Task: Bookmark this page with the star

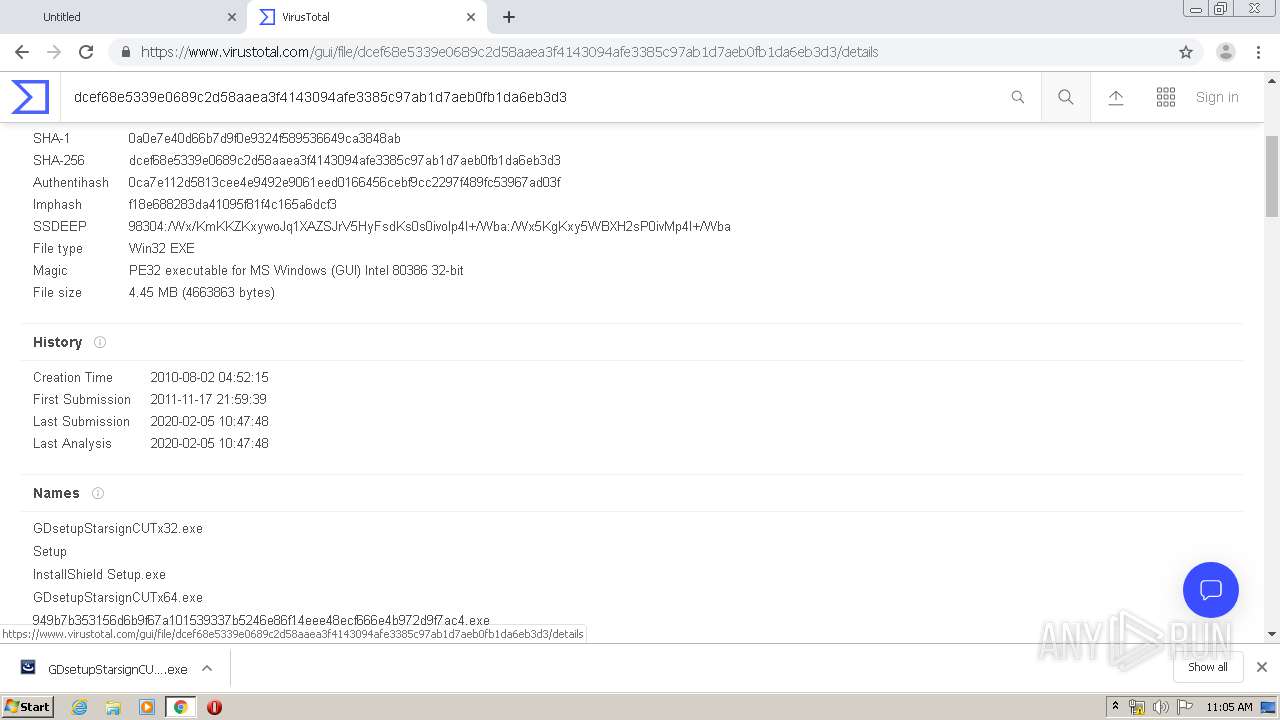Action: (1186, 52)
